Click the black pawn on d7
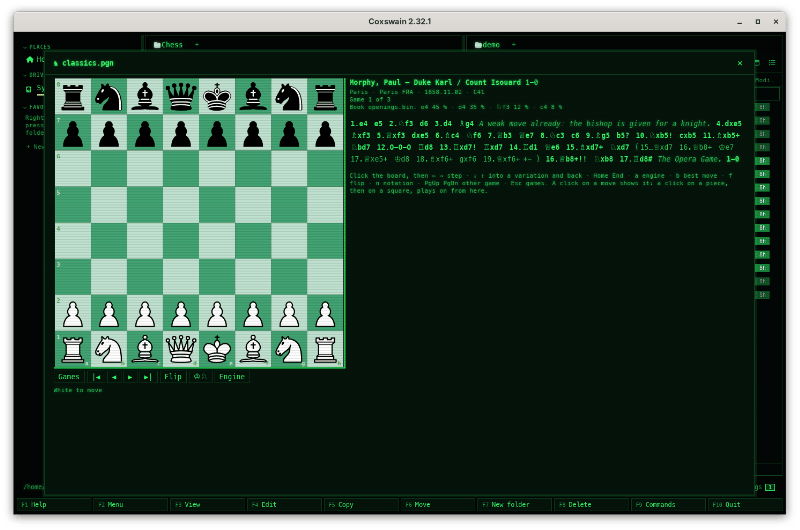Screen dimensions: 800x530 (181, 133)
